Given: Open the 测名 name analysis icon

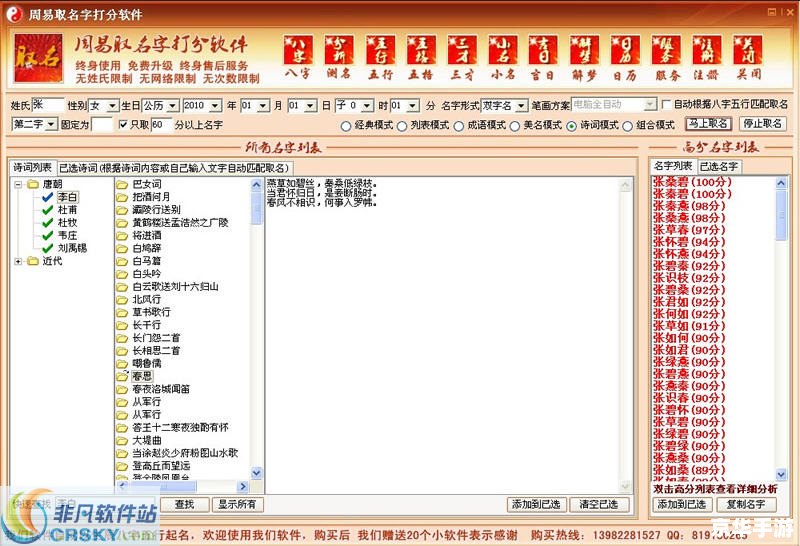Looking at the screenshot, I should tap(339, 57).
